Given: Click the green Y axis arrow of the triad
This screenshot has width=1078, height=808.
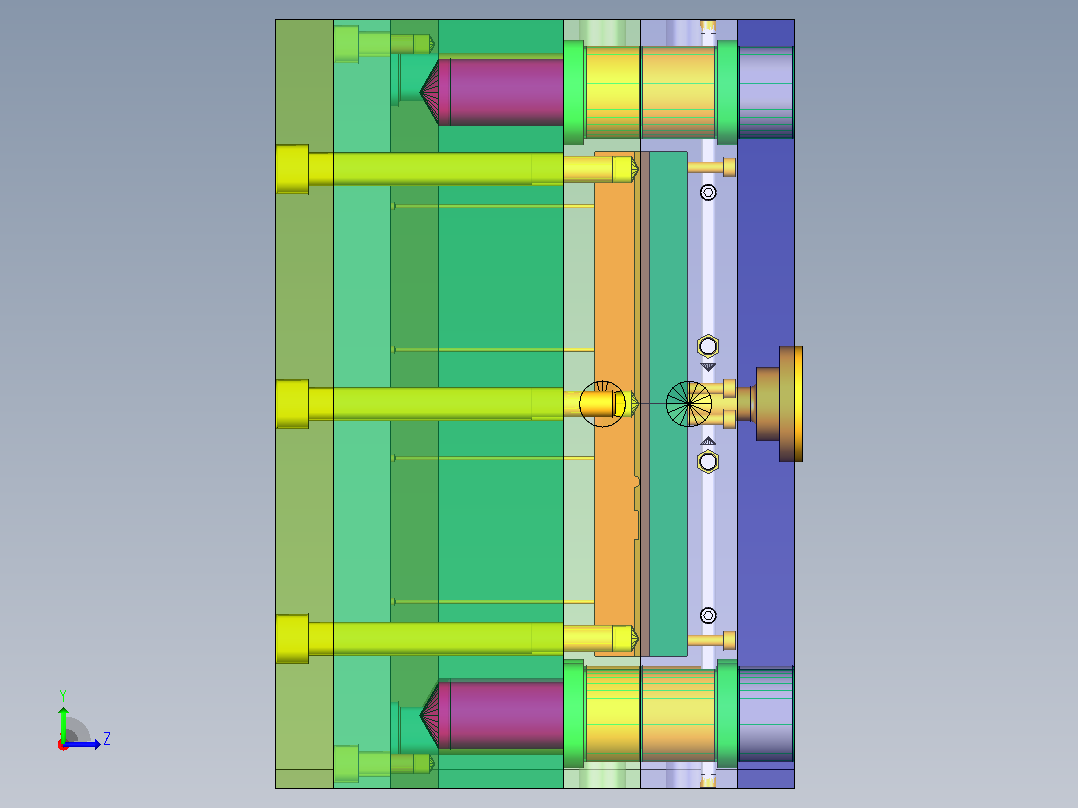Looking at the screenshot, I should coord(63,723).
